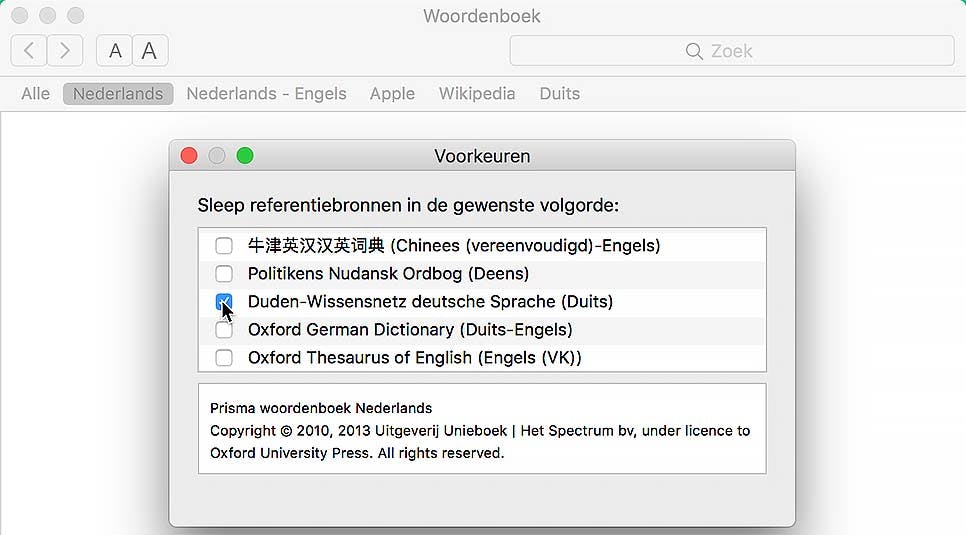Click the magnifying glass search icon
The height and width of the screenshot is (535, 966).
coord(694,51)
